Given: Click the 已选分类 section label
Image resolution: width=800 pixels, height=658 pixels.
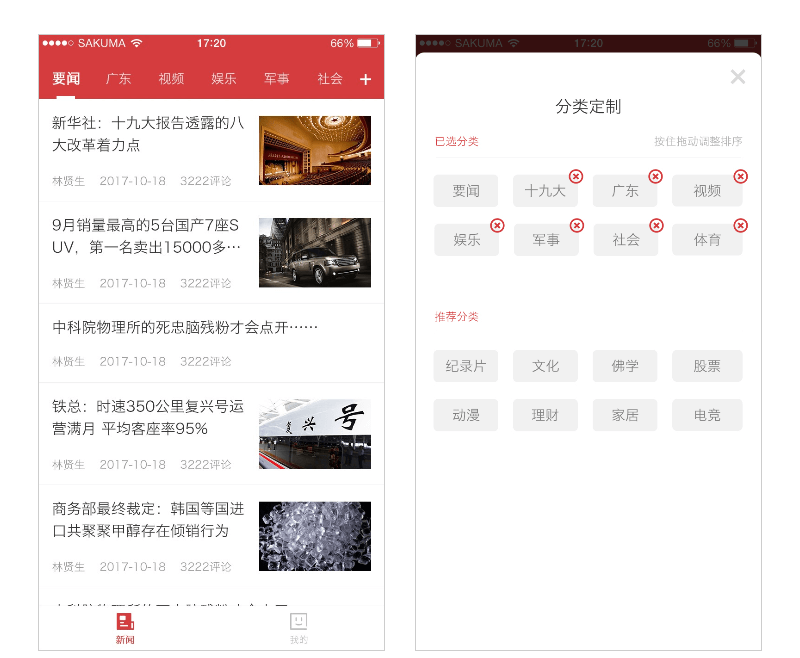Looking at the screenshot, I should pyautogui.click(x=457, y=141).
